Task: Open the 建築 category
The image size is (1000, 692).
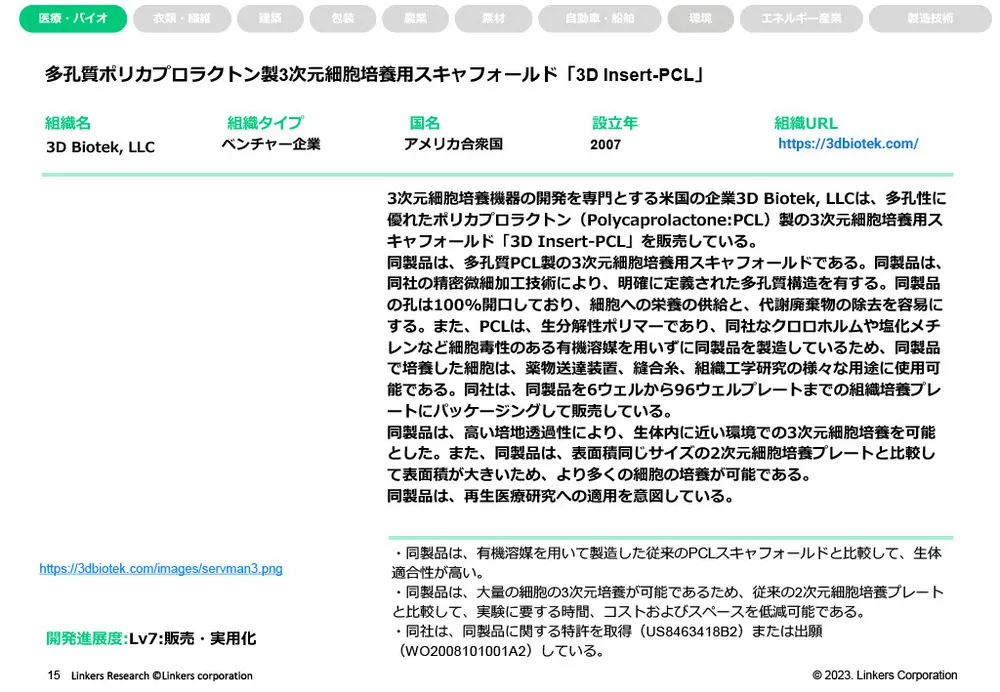Action: [x=270, y=19]
